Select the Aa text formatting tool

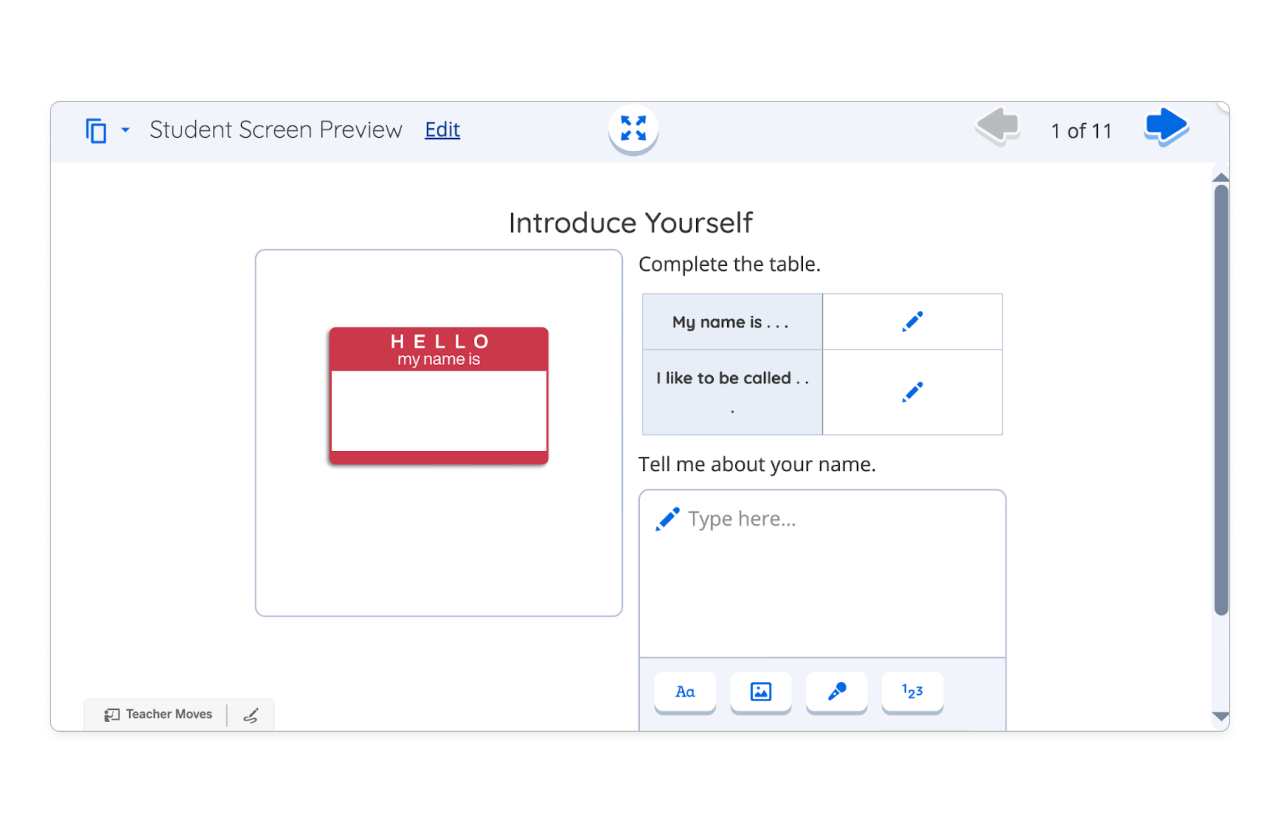(x=685, y=692)
